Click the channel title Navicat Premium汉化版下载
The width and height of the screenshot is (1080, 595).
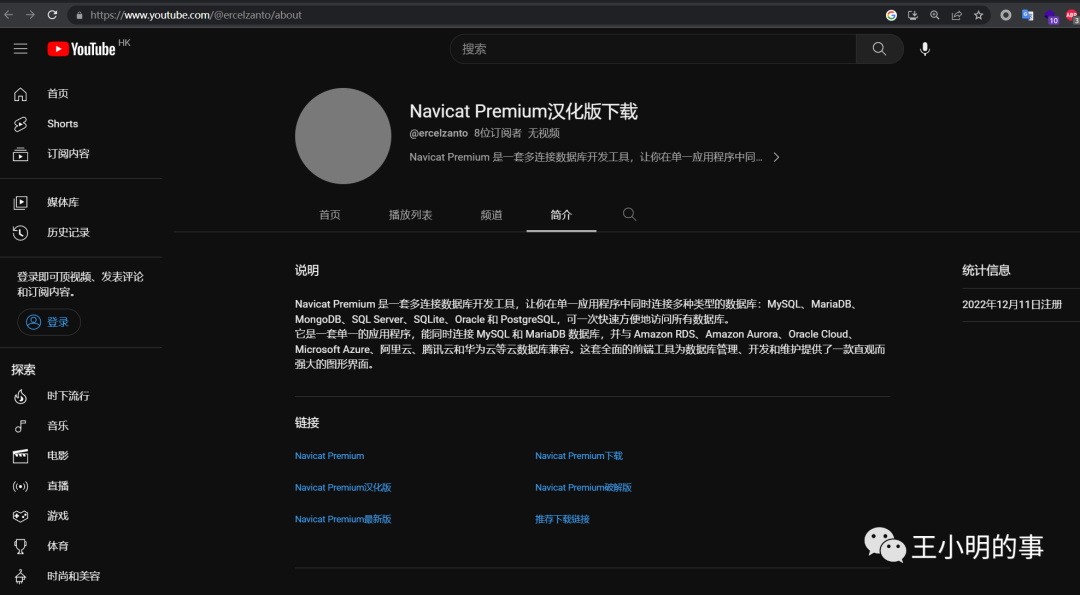point(523,112)
